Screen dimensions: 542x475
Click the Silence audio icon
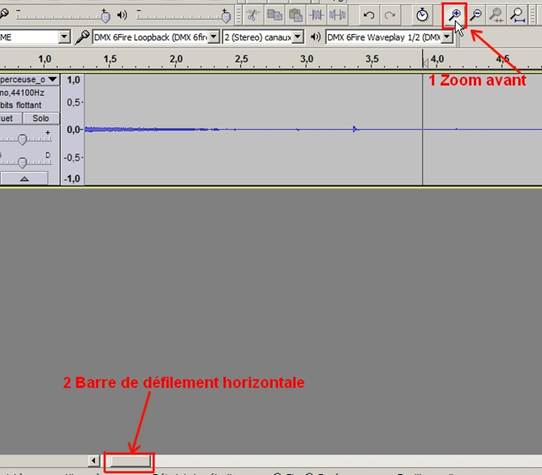pyautogui.click(x=337, y=15)
